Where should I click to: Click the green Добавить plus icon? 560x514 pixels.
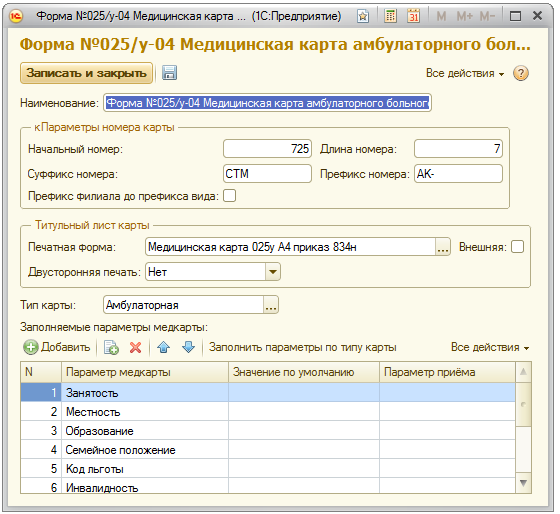pyautogui.click(x=31, y=347)
